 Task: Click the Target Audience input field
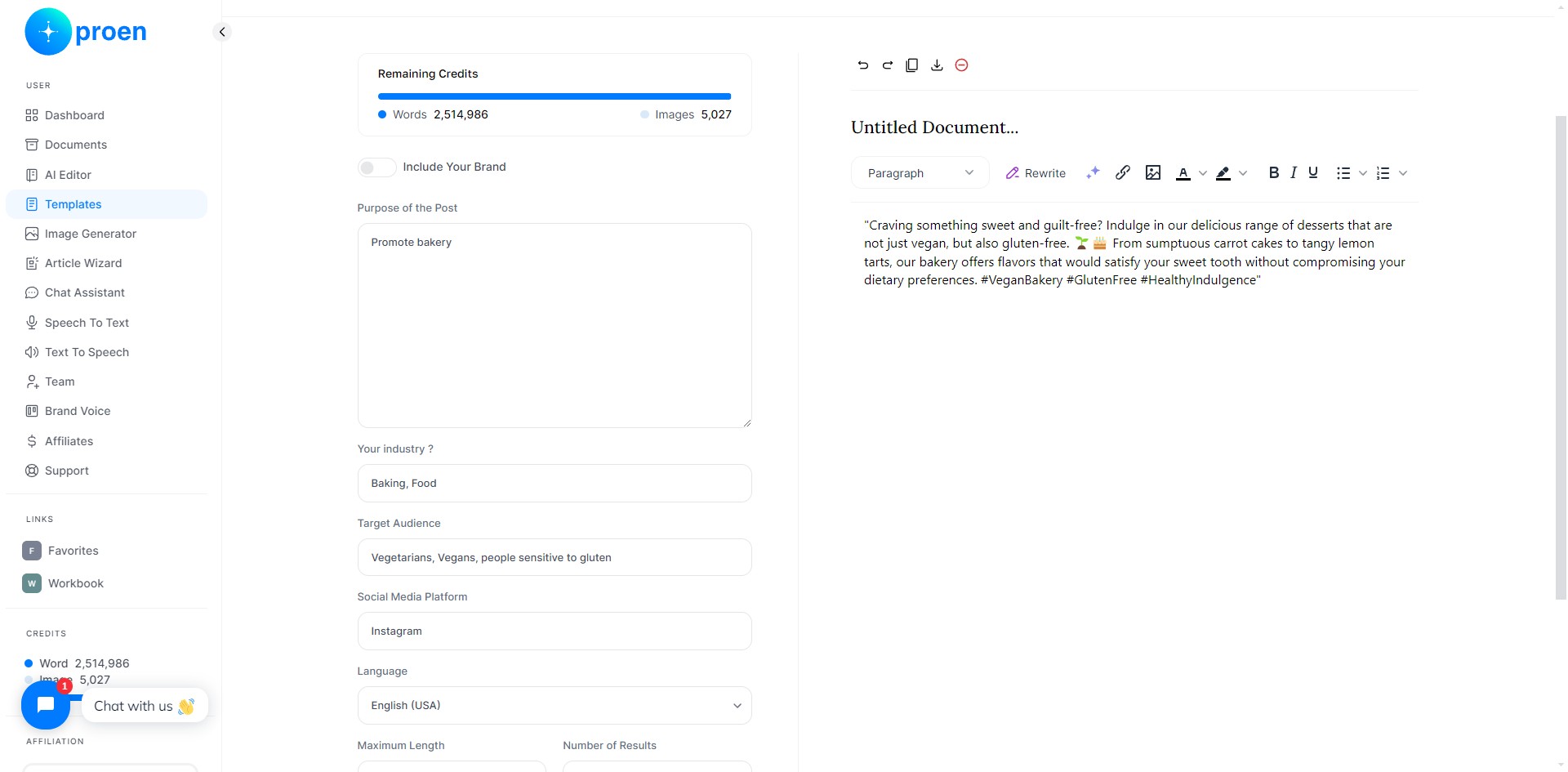555,557
